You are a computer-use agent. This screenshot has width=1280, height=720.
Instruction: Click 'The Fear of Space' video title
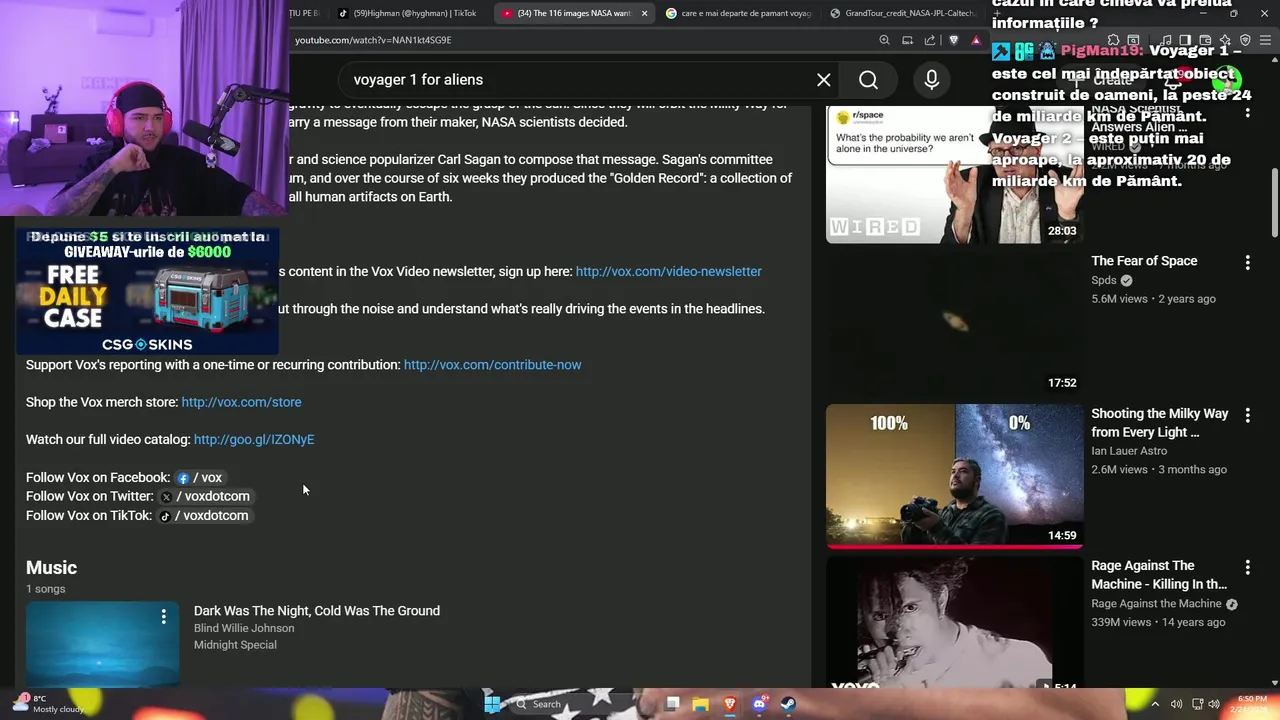[1144, 261]
